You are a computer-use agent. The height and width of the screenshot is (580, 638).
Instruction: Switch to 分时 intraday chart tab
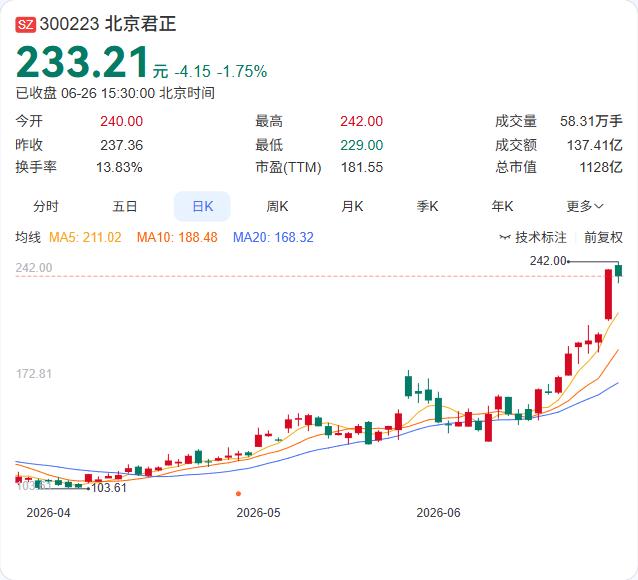point(46,206)
